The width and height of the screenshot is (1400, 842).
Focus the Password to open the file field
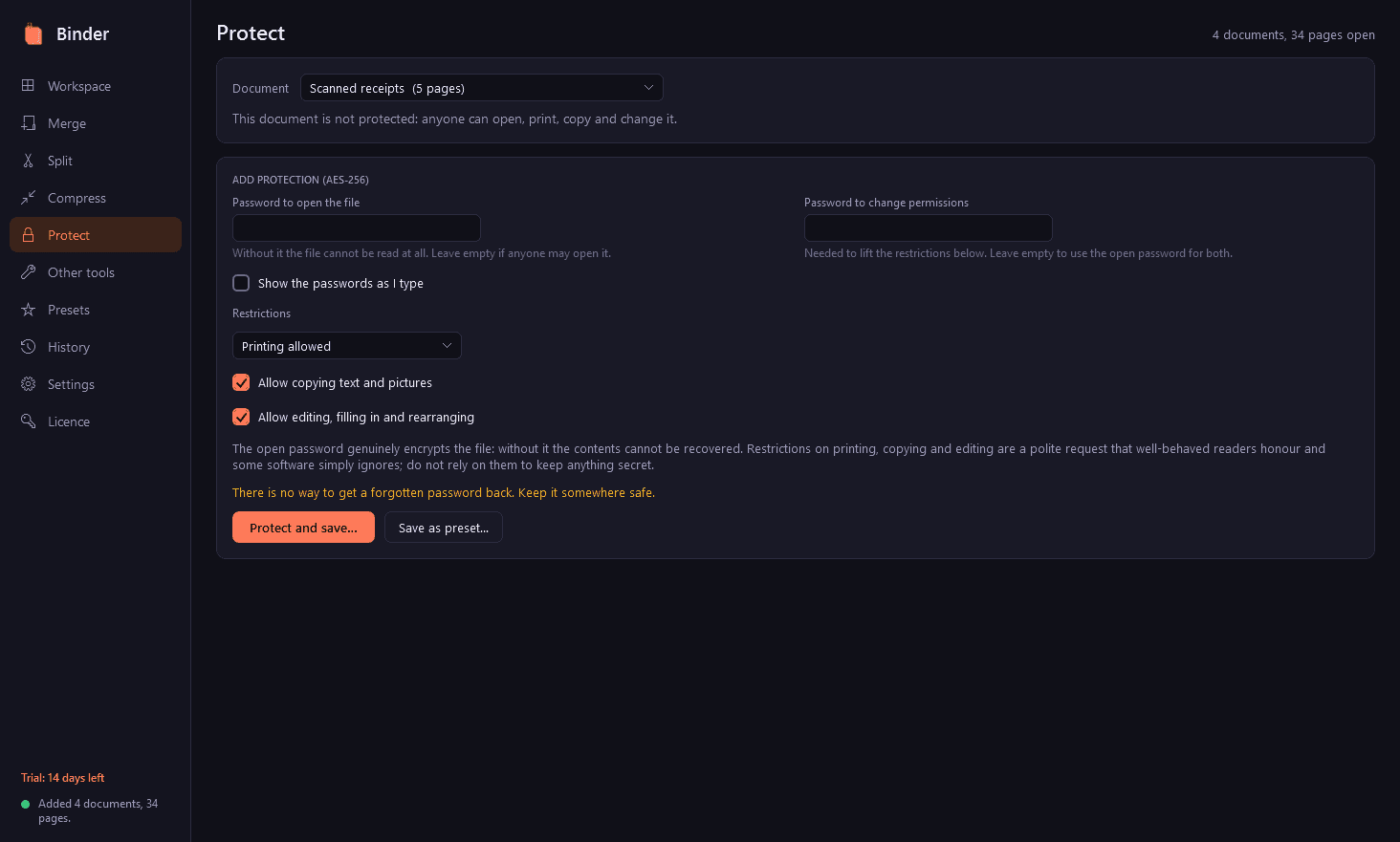[357, 227]
